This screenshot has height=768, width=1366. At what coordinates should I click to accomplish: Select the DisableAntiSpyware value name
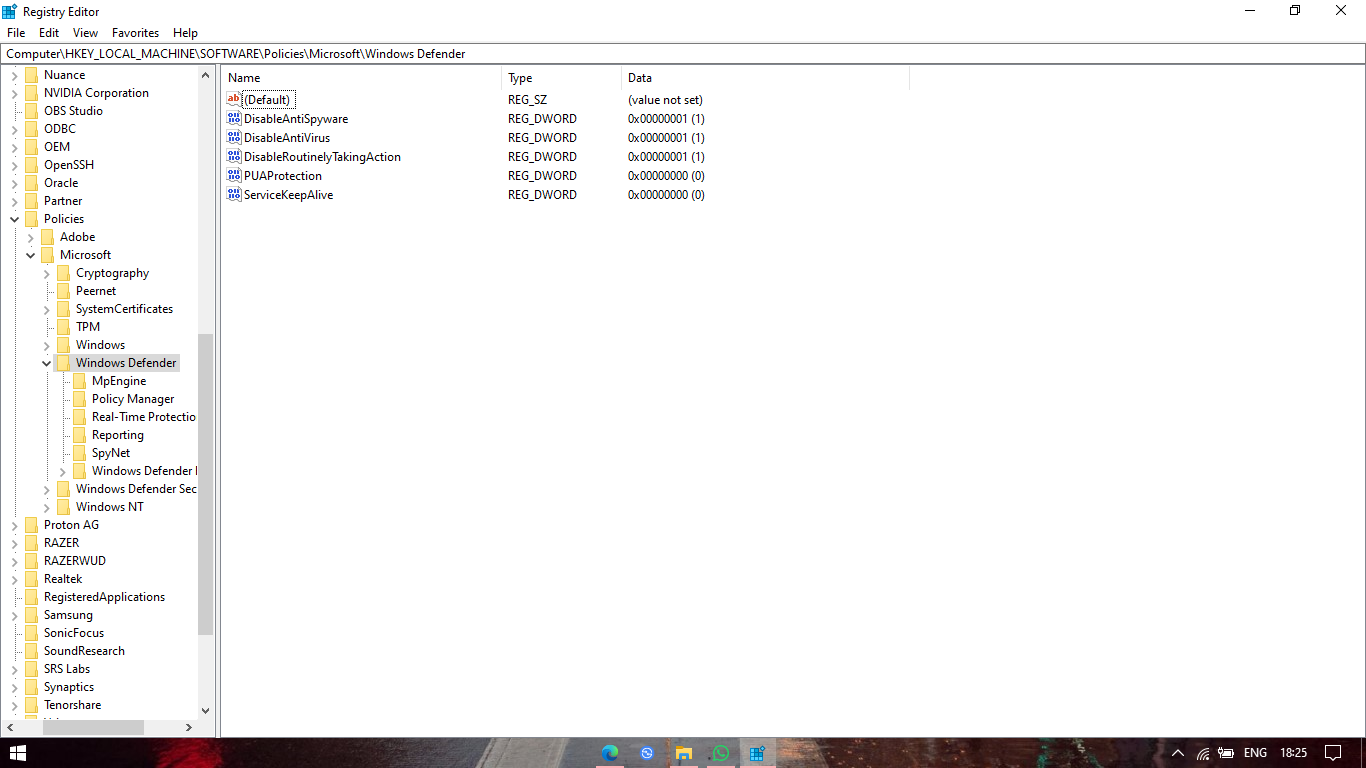tap(296, 119)
